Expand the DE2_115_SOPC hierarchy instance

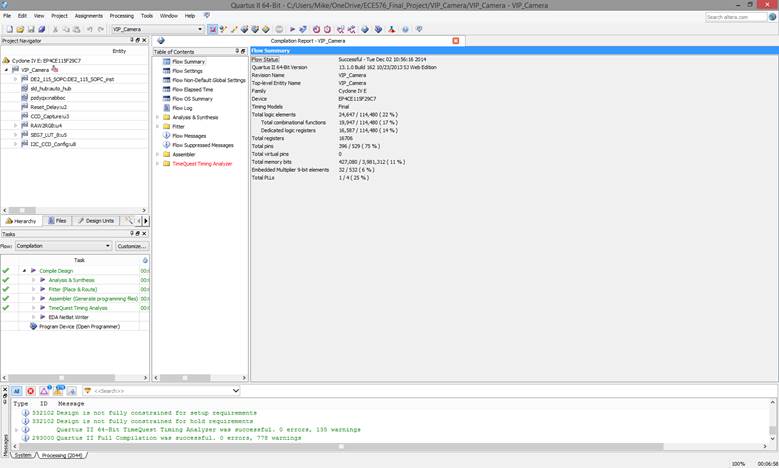click(15, 79)
